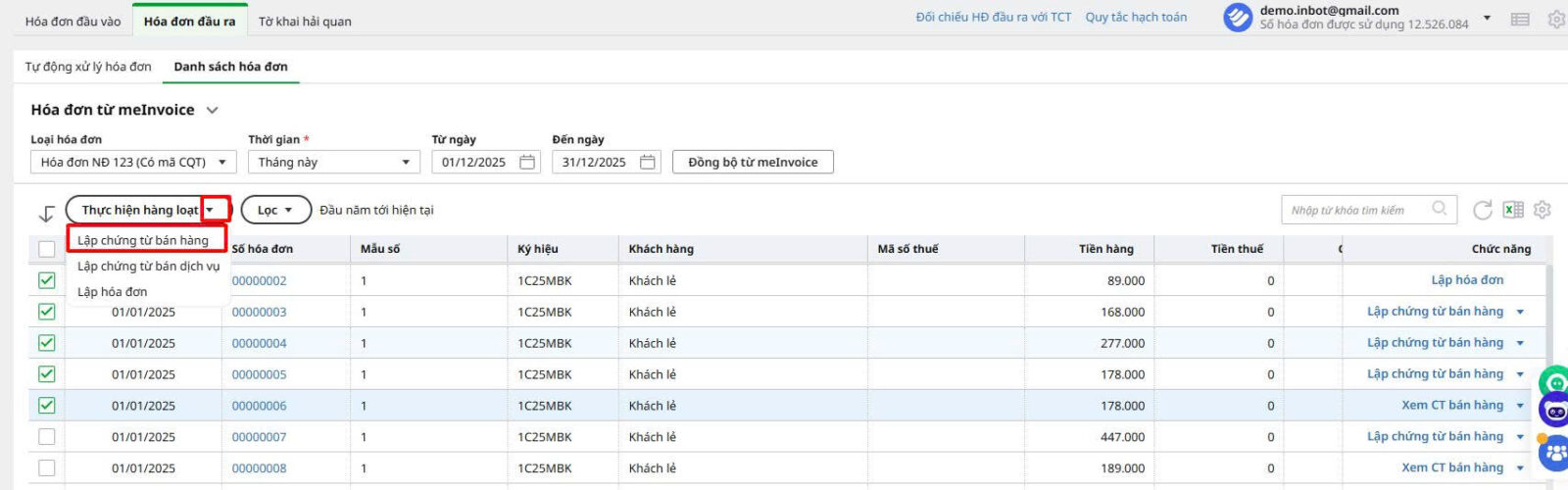
Task: Click the bent arrow icon beside Thực hiện hàng loạt
Action: (x=46, y=213)
